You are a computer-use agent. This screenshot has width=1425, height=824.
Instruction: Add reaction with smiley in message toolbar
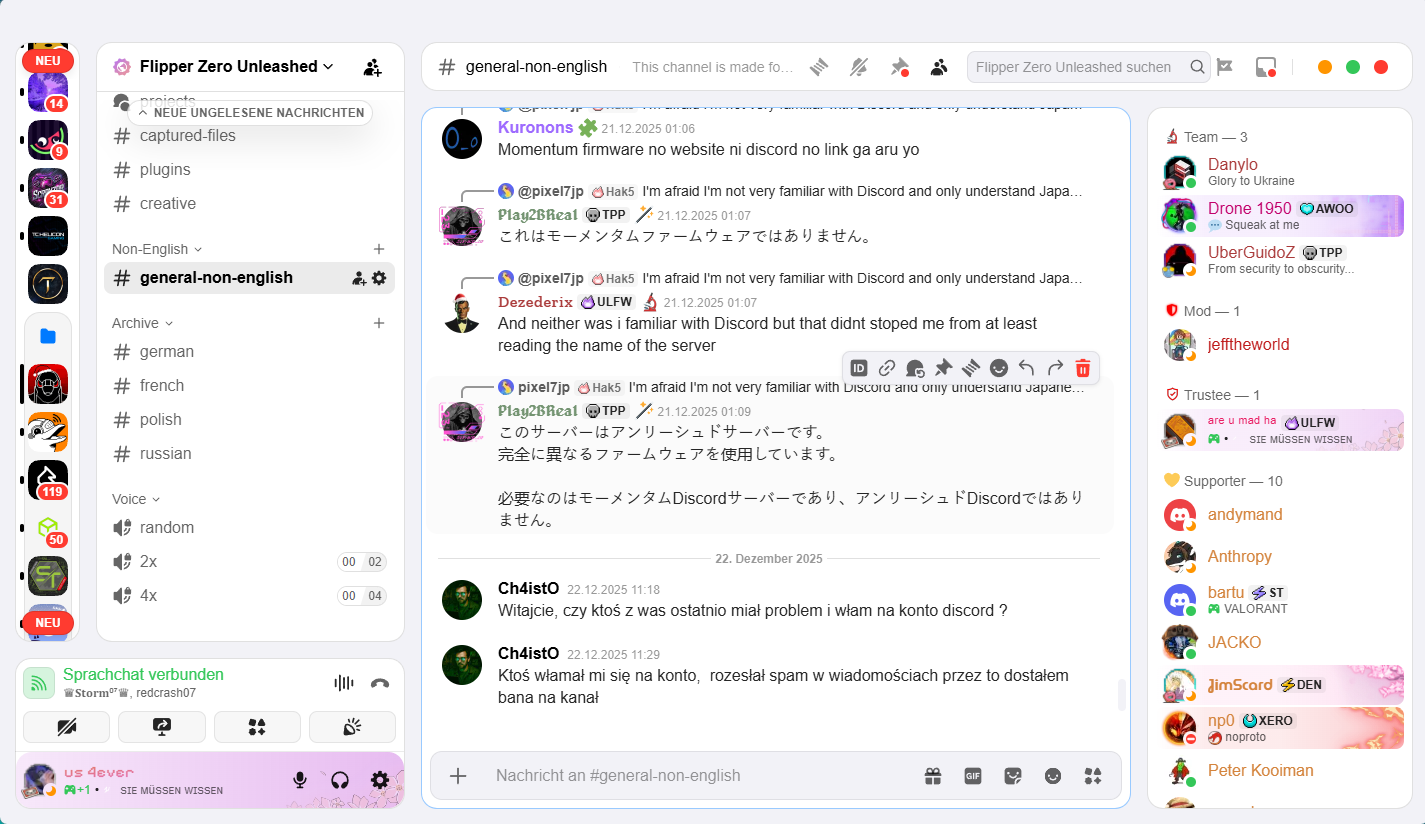(998, 368)
